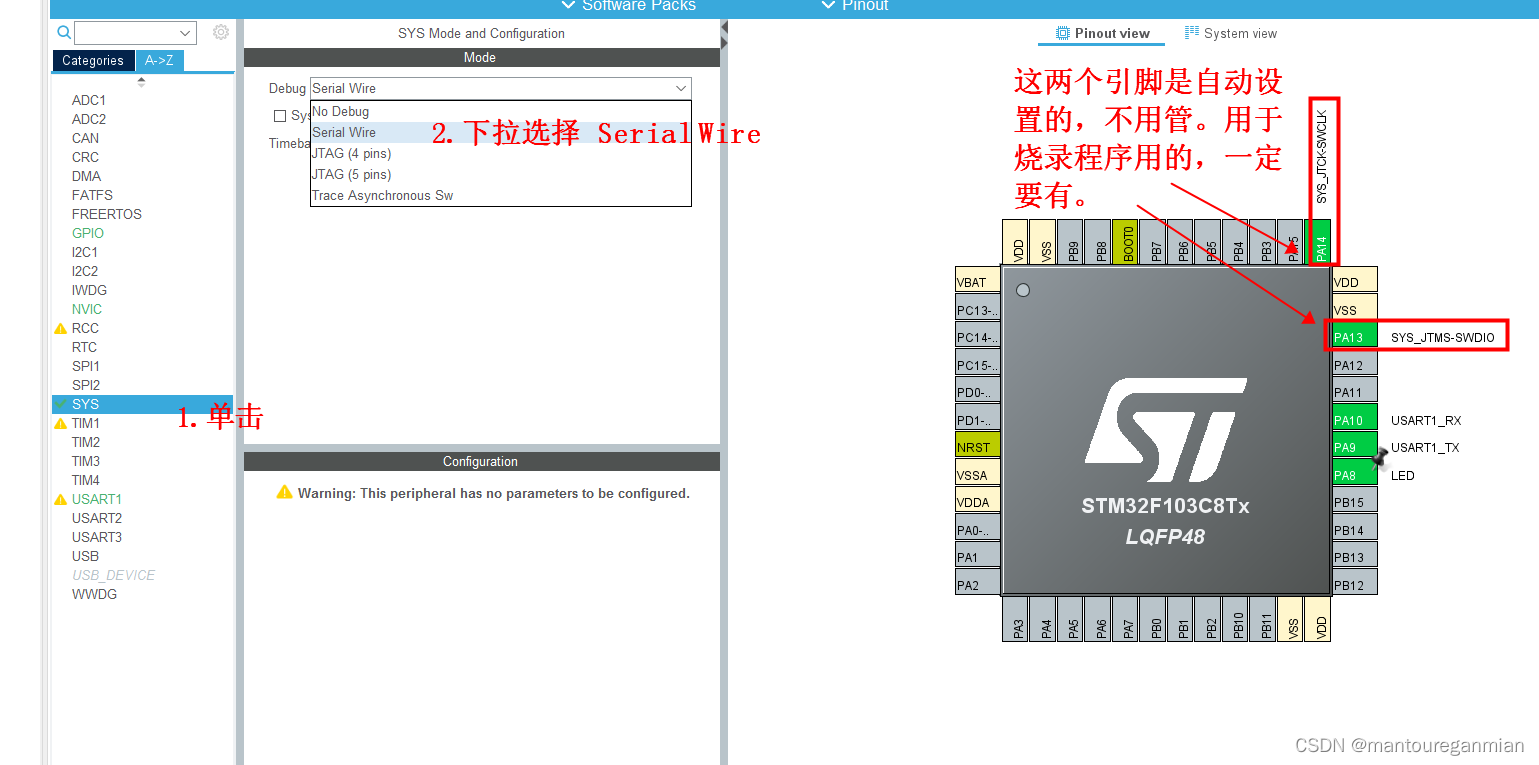Image resolution: width=1539 pixels, height=765 pixels.
Task: Switch to the A->Z tab
Action: pyautogui.click(x=159, y=60)
